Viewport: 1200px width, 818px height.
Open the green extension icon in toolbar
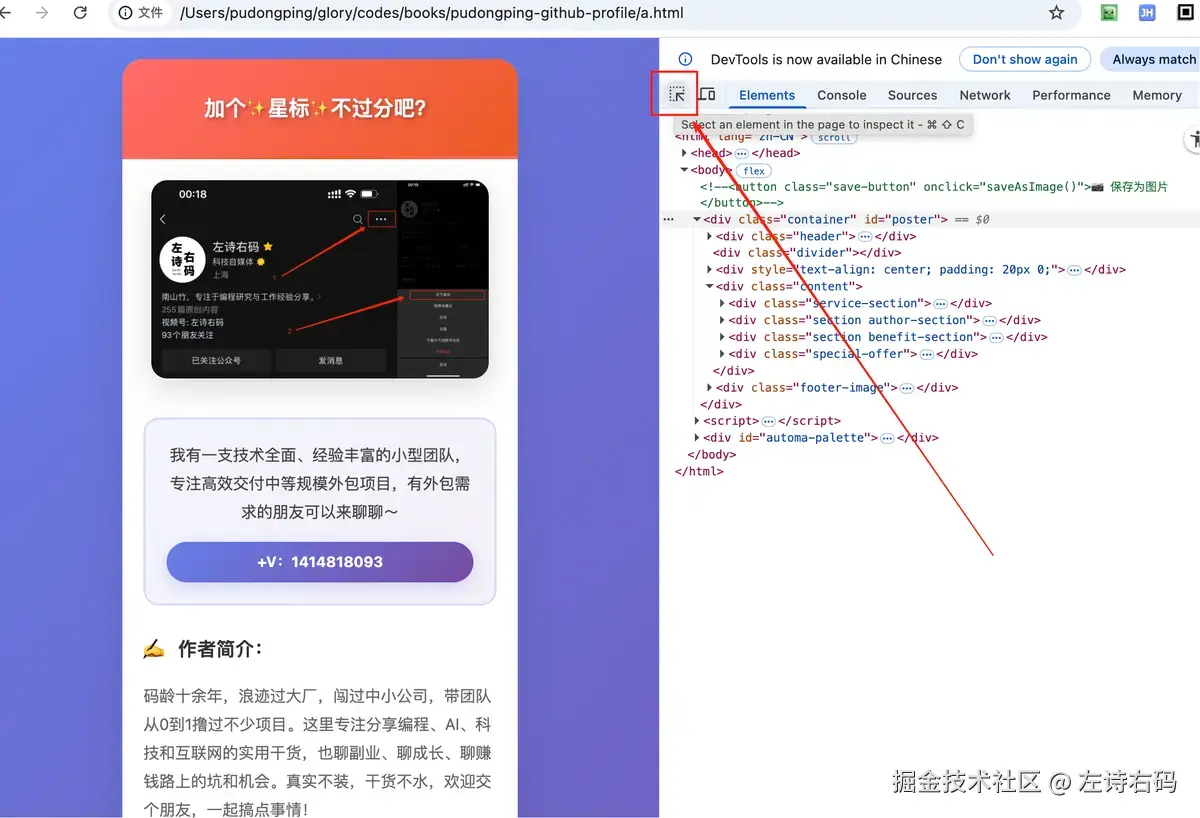[x=1109, y=13]
